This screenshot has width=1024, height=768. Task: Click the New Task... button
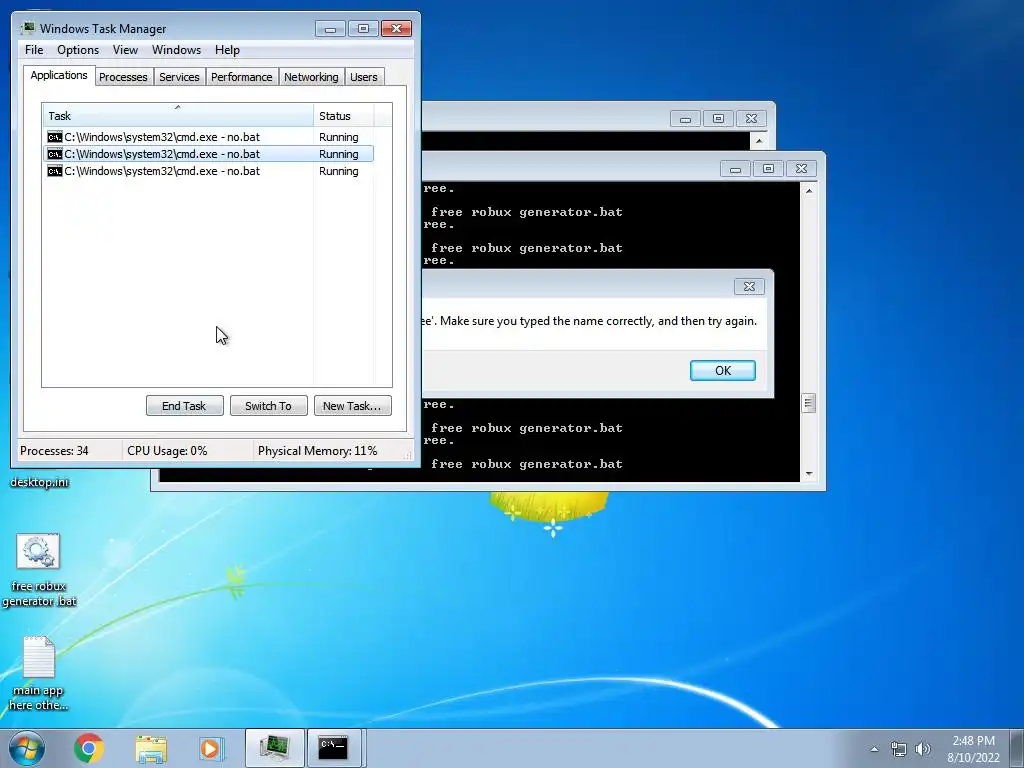(353, 406)
